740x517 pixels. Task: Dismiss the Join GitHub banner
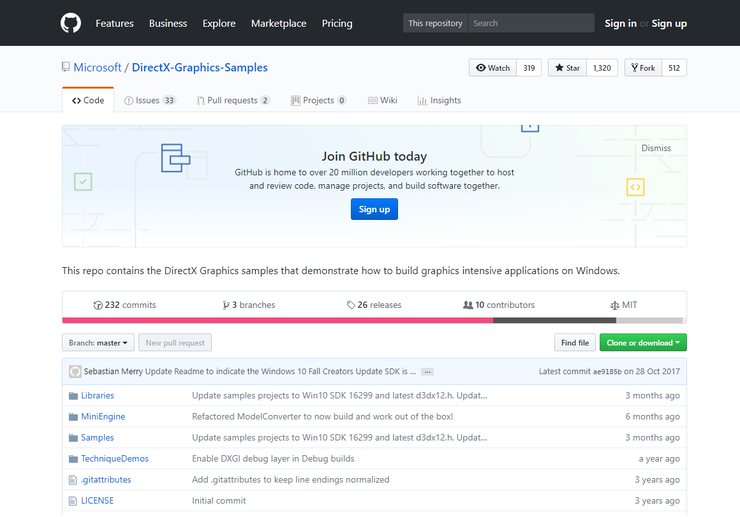click(656, 148)
